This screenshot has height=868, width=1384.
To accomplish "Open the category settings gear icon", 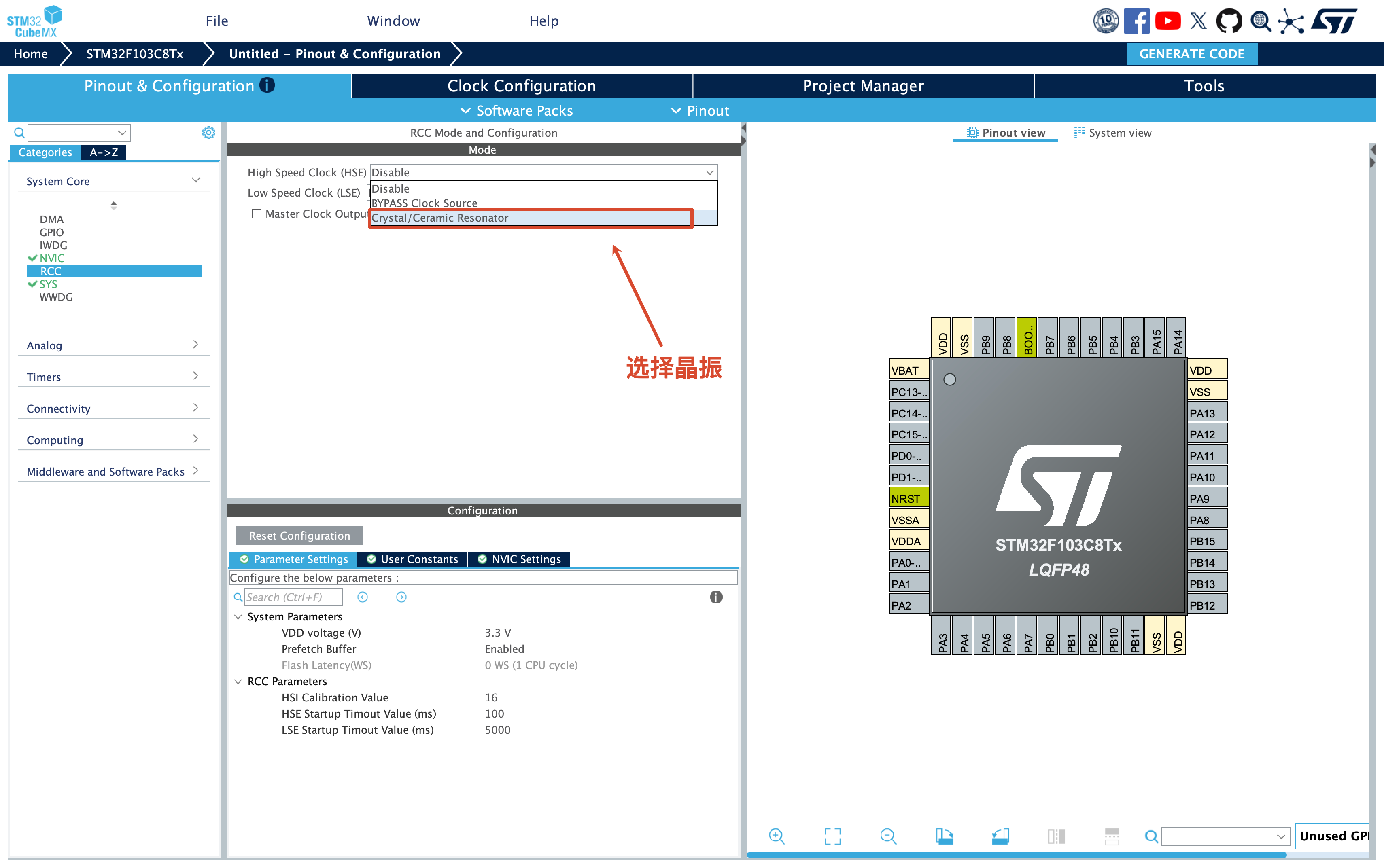I will coord(208,133).
